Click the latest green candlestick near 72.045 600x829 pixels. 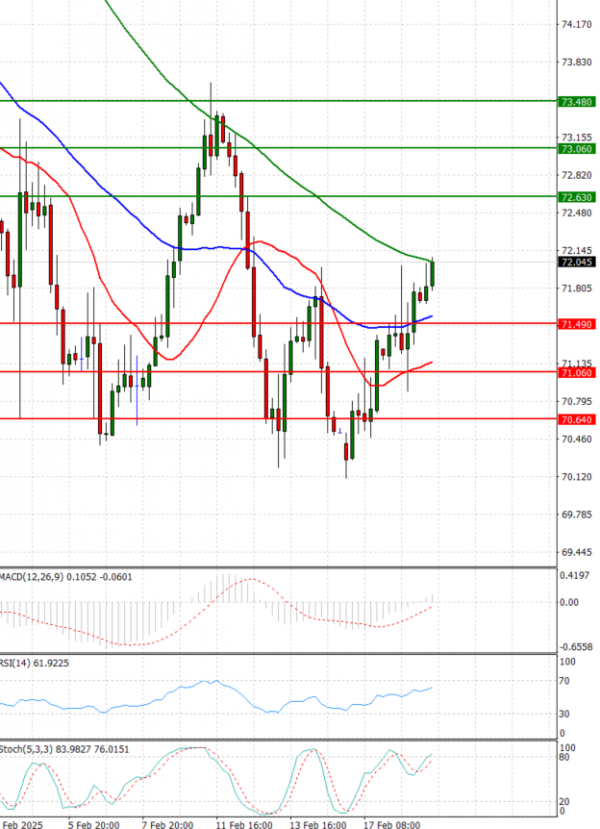(432, 274)
